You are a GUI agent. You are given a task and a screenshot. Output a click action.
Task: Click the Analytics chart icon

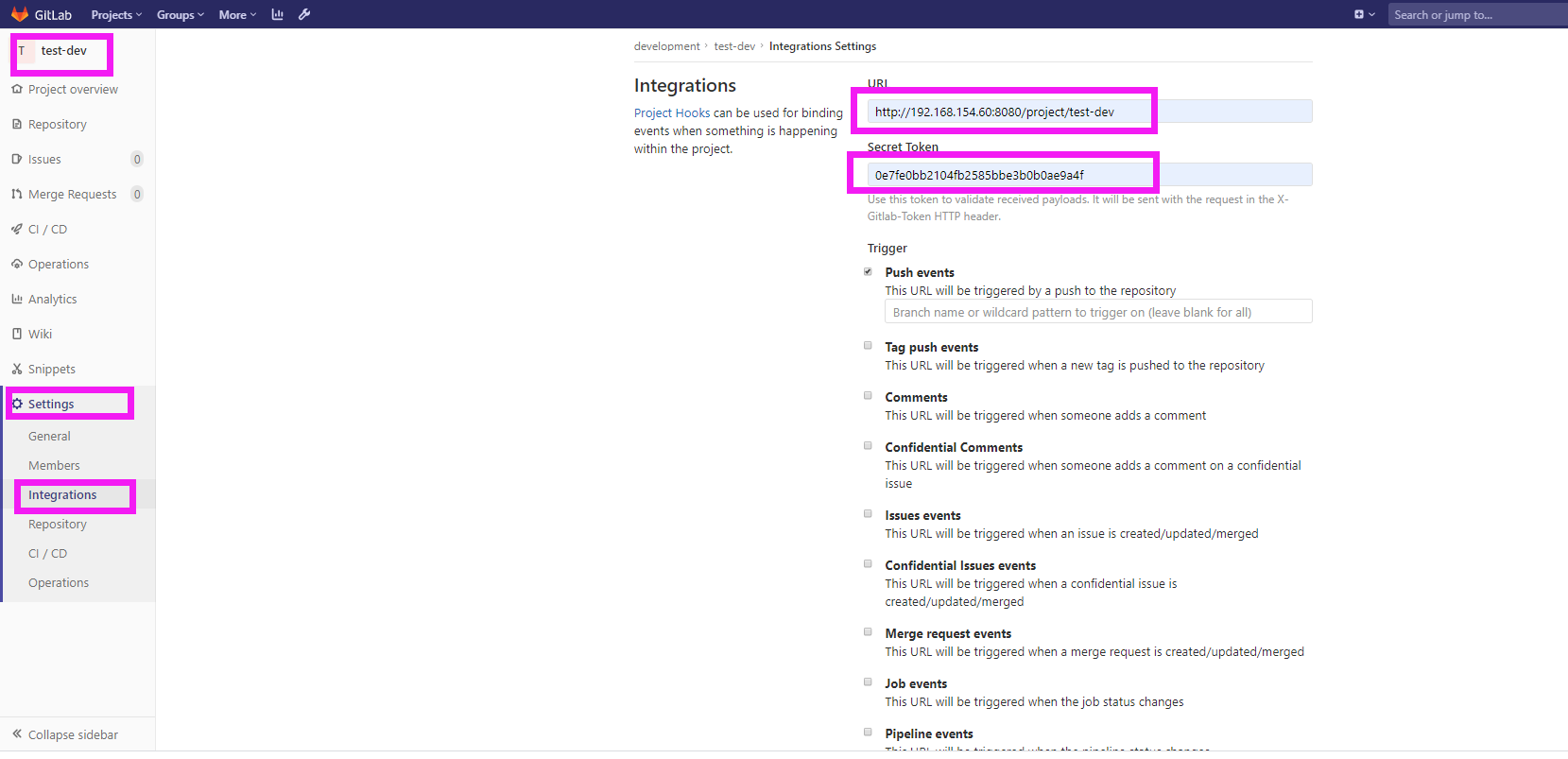17,299
